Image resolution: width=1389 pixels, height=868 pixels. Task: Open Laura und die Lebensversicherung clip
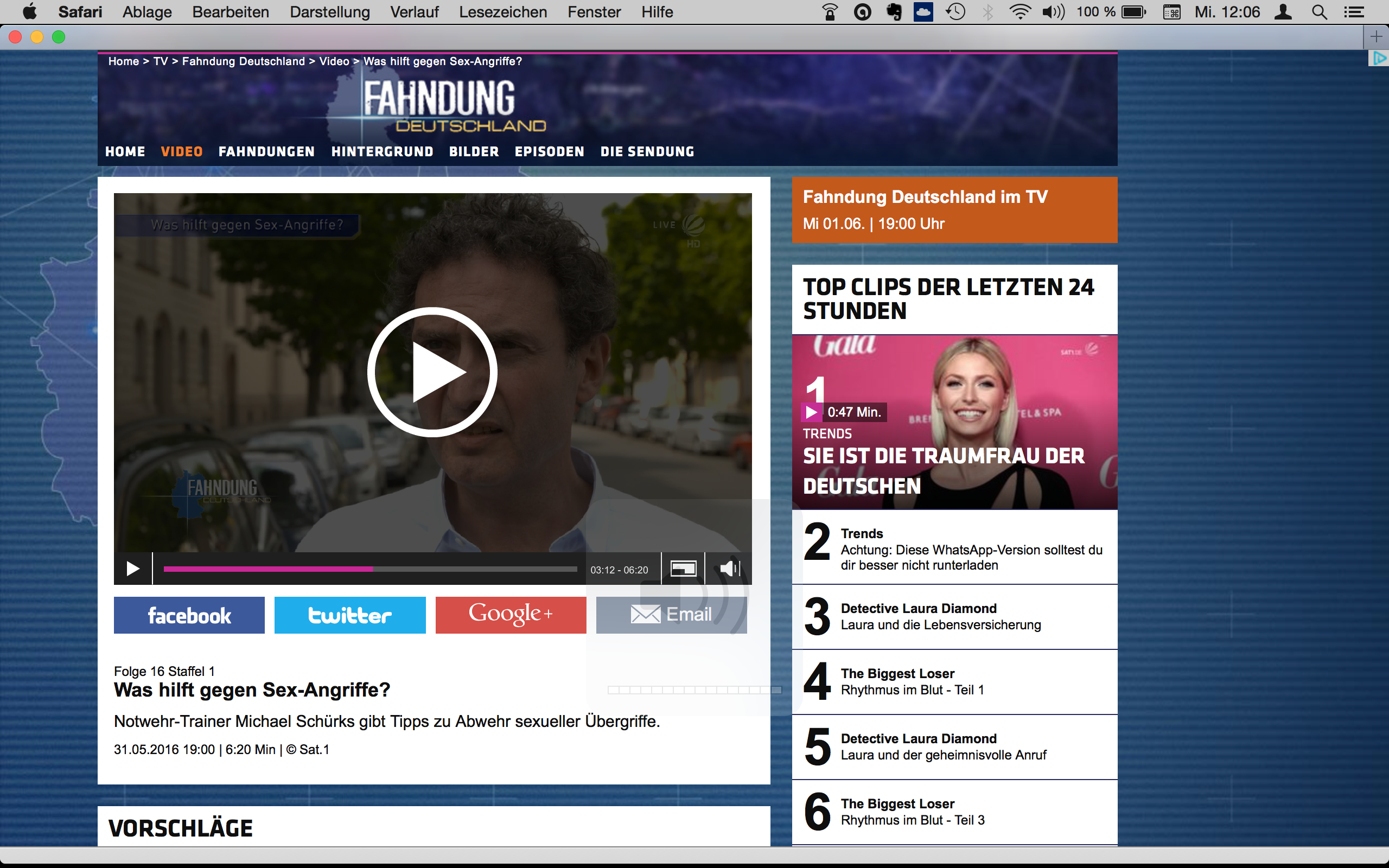click(954, 617)
